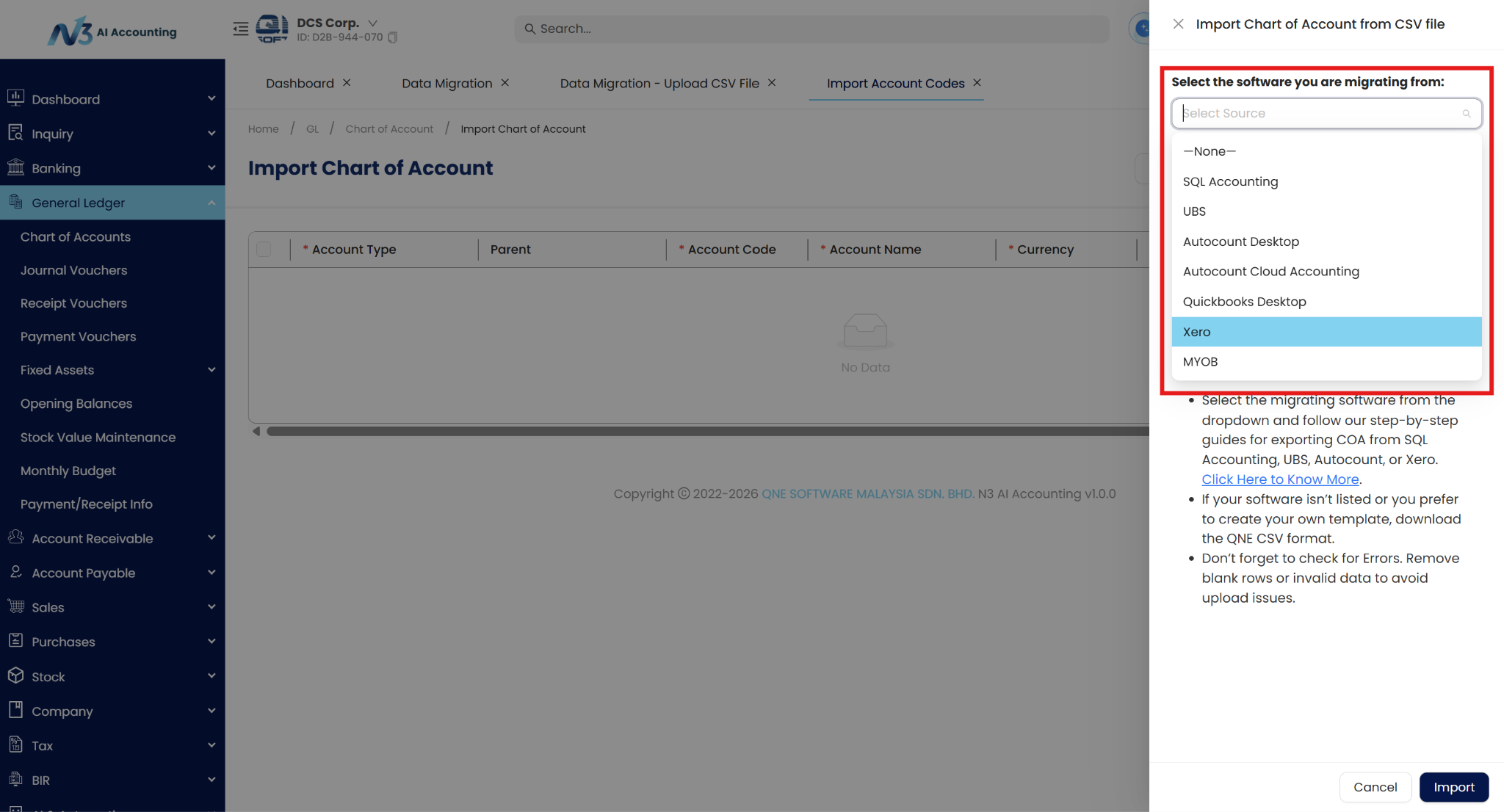
Task: Click the Stock box icon in sidebar
Action: click(x=15, y=675)
